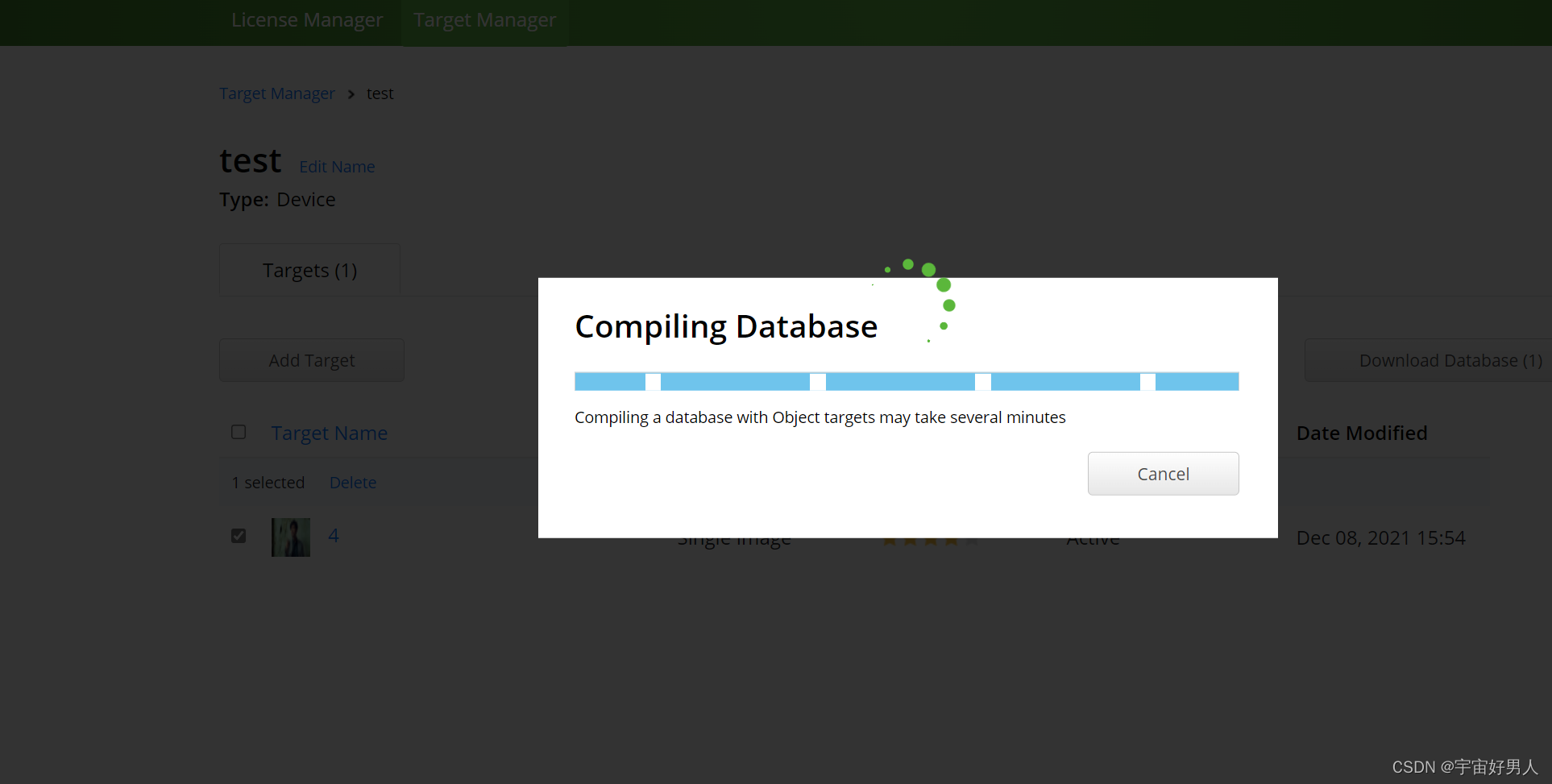This screenshot has width=1552, height=784.
Task: Click the Date Modified column header
Action: pyautogui.click(x=1362, y=433)
